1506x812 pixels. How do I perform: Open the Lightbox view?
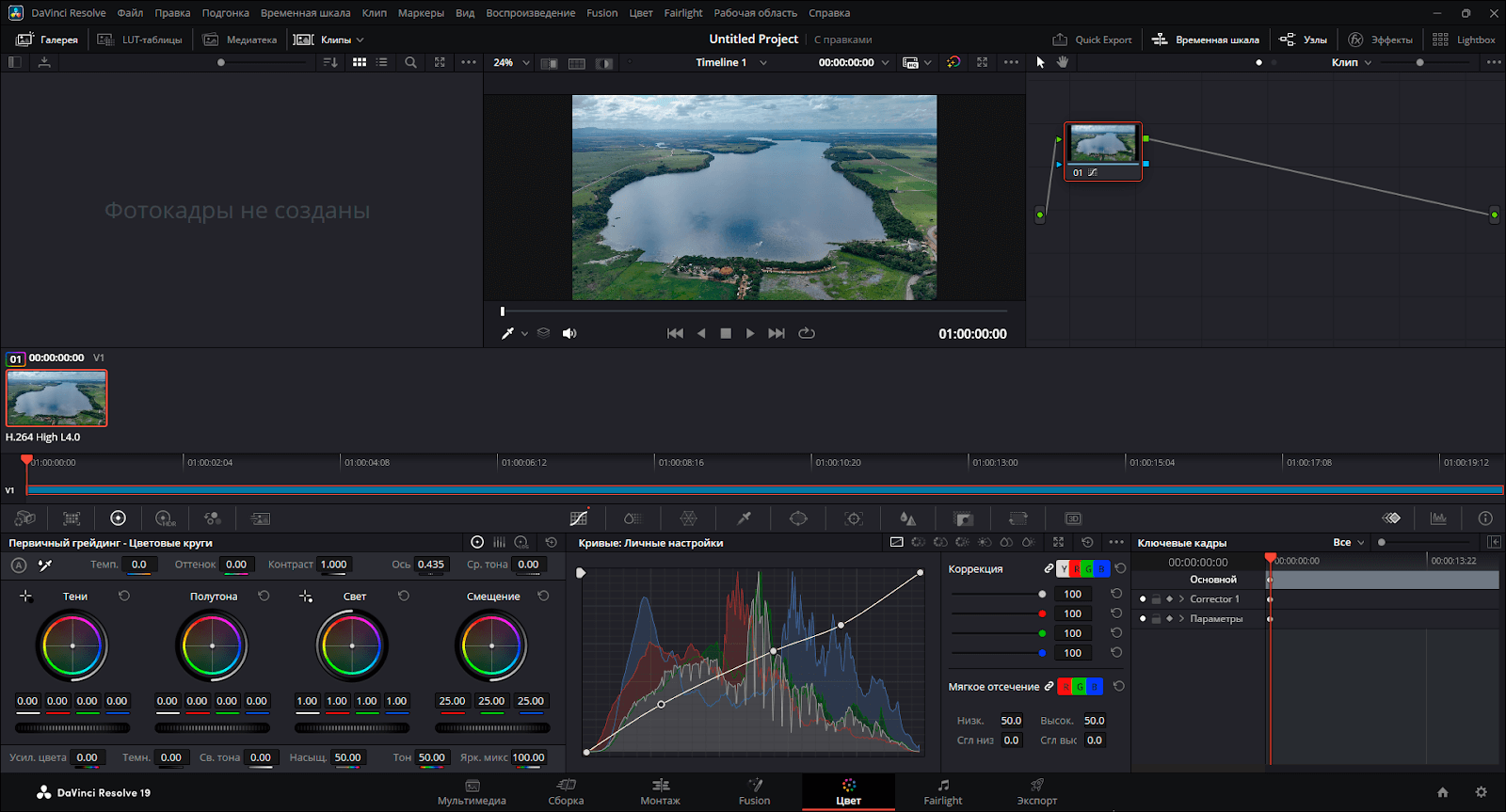click(1464, 40)
